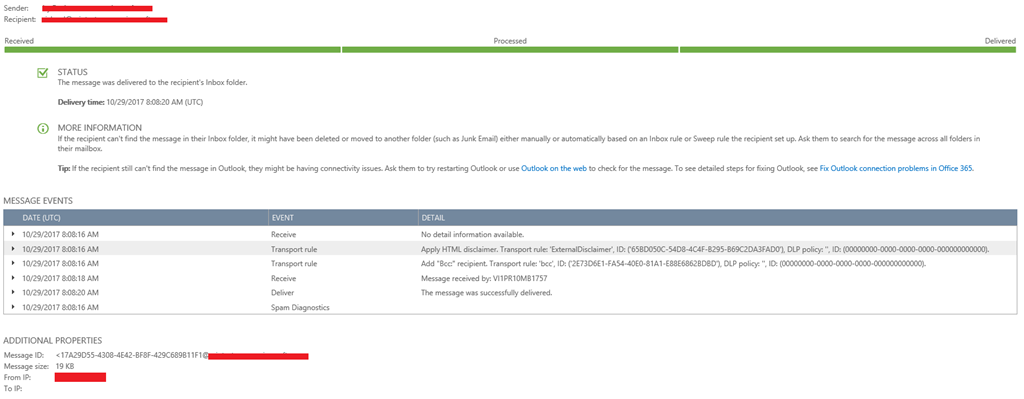The image size is (1024, 399).
Task: Click the MORE INFORMATION info icon
Action: coord(42,129)
